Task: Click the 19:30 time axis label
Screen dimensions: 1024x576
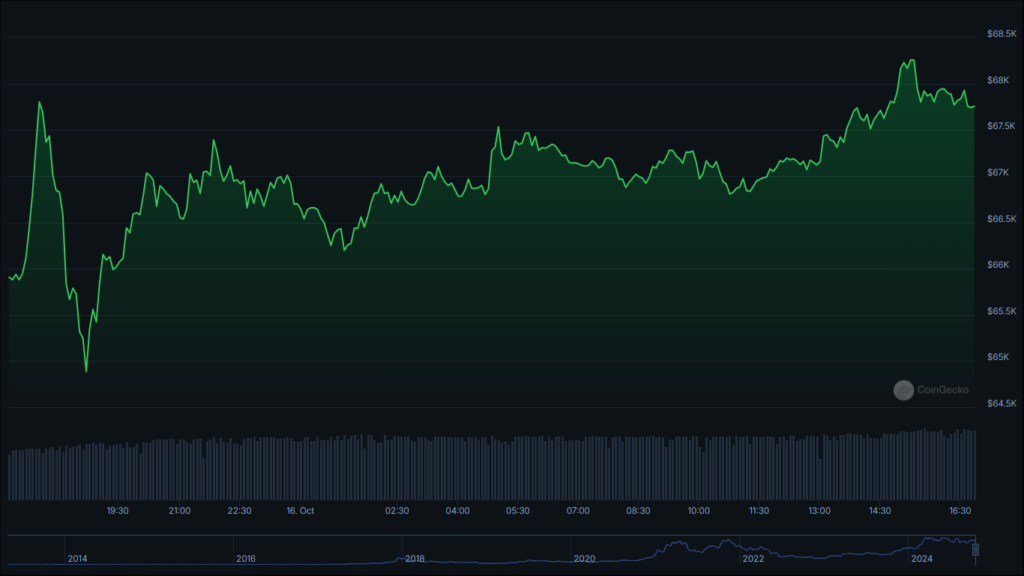Action: tap(118, 511)
